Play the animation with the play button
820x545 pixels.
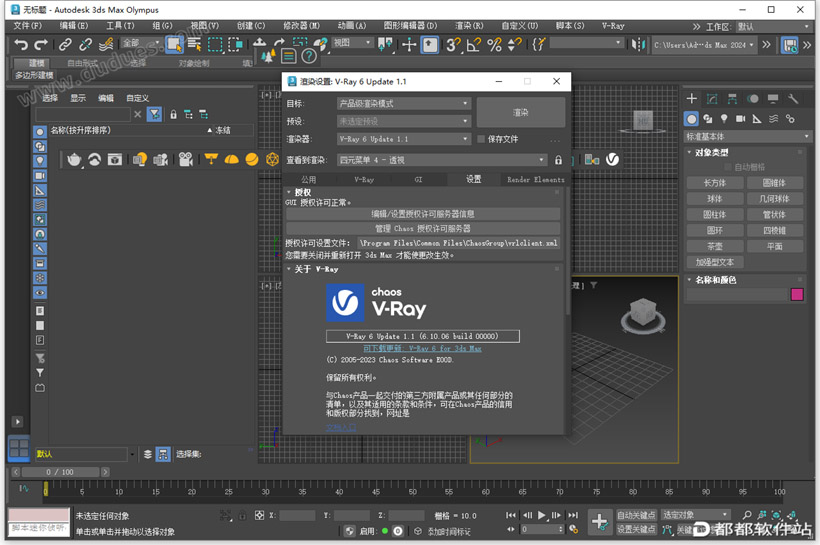coord(542,515)
